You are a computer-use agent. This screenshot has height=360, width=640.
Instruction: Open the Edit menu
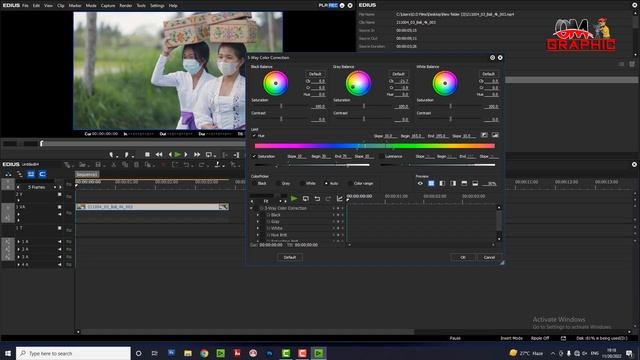pos(36,6)
